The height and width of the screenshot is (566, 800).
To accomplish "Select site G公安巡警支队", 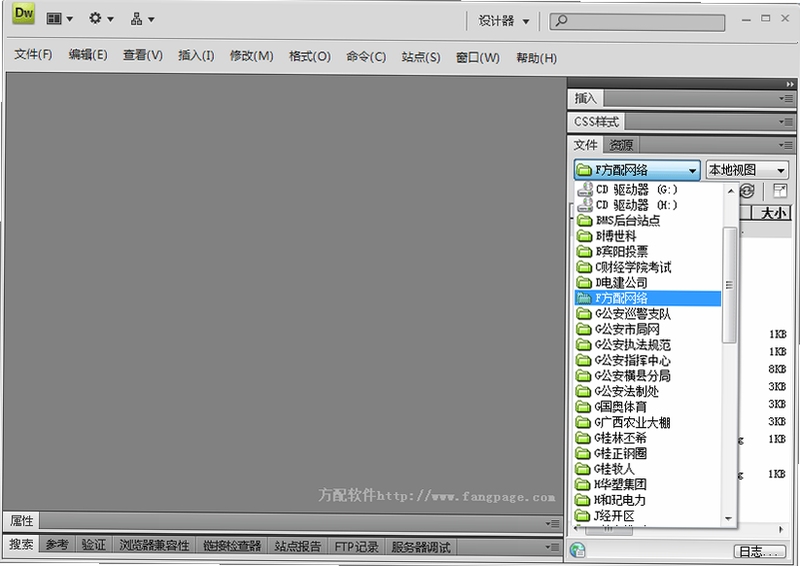I will 648,314.
